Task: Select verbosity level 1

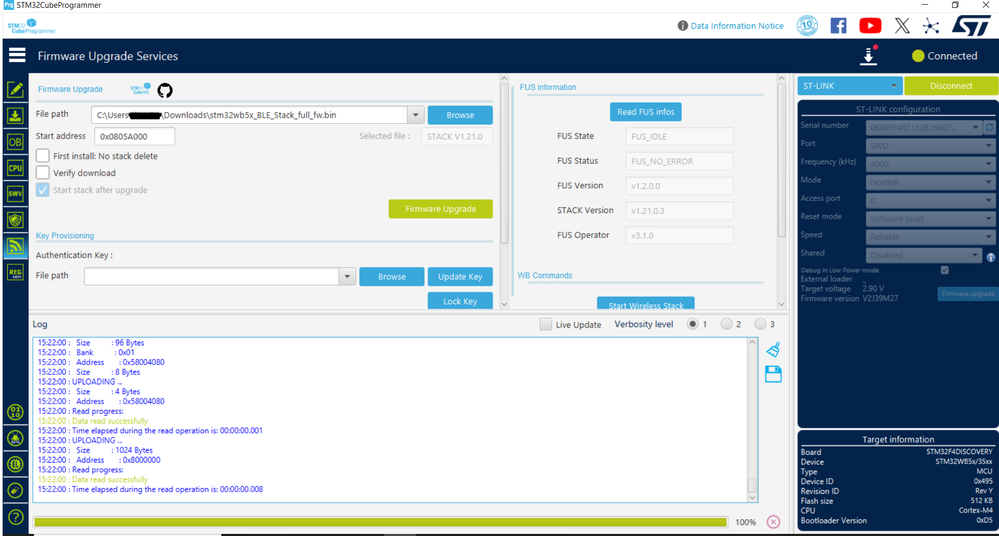Action: pos(693,324)
